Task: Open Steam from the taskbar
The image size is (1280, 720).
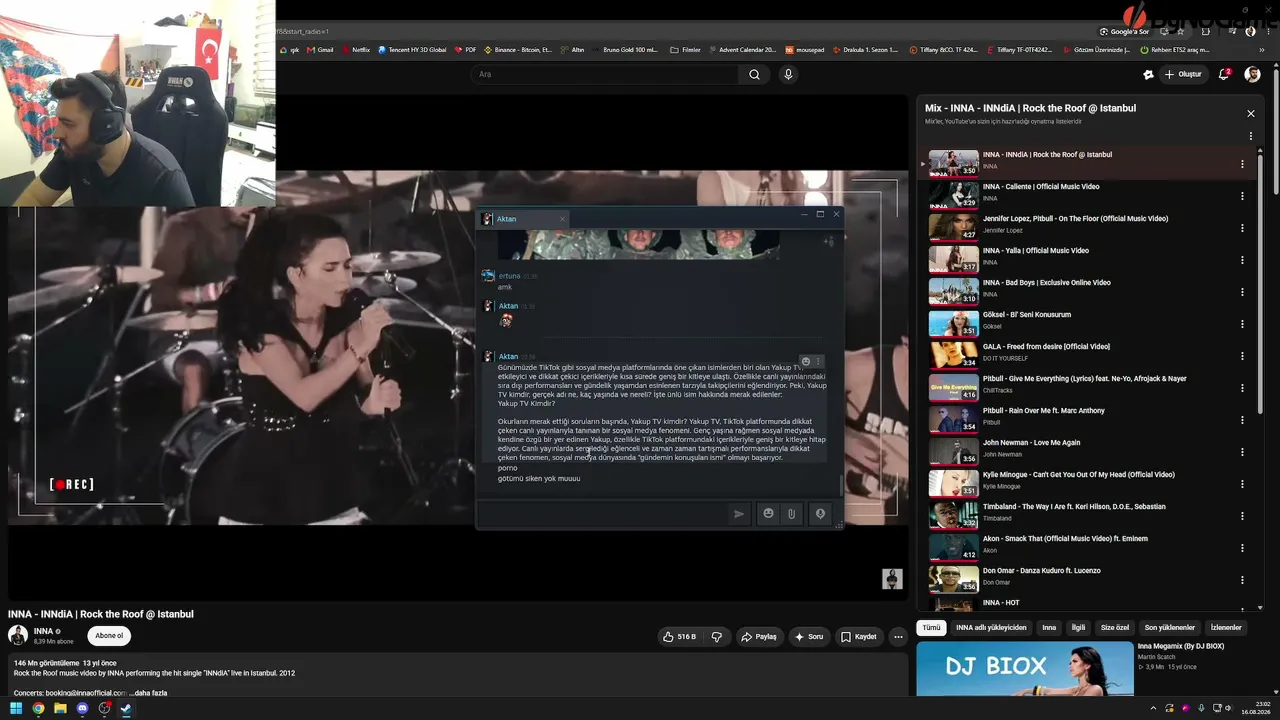Action: tap(126, 709)
